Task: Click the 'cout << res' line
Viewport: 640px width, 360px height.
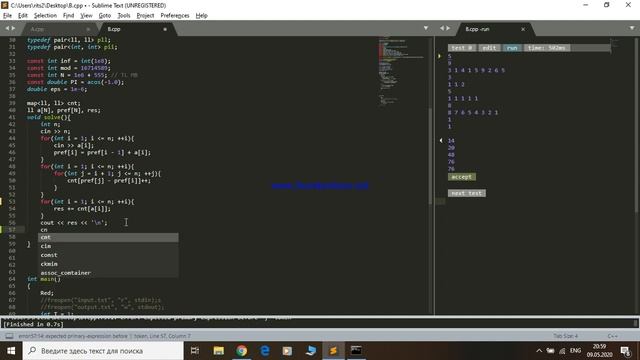Action: (74, 223)
